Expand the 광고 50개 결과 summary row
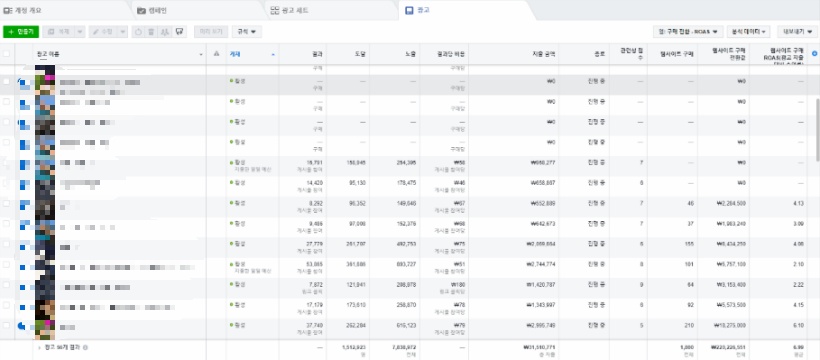This screenshot has width=820, height=360. 39,347
